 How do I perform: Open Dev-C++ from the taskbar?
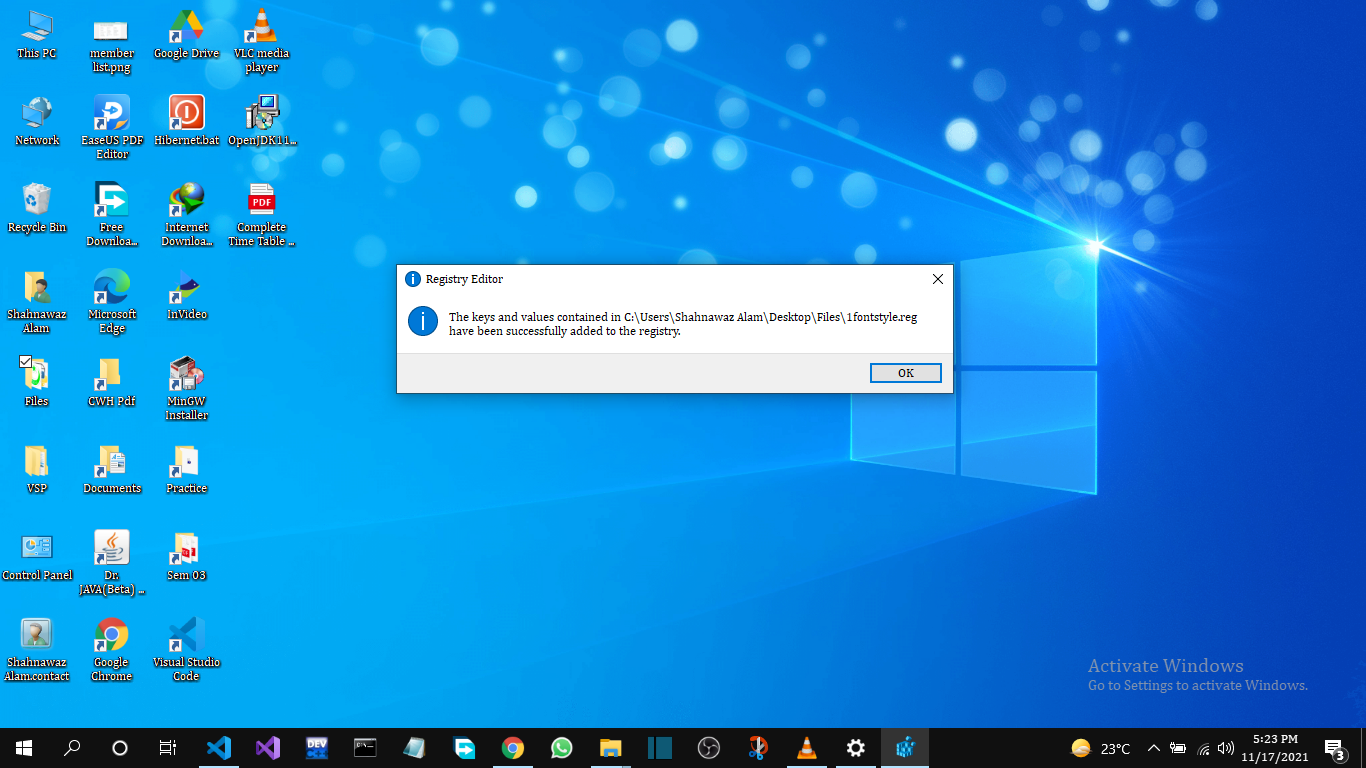(x=316, y=748)
